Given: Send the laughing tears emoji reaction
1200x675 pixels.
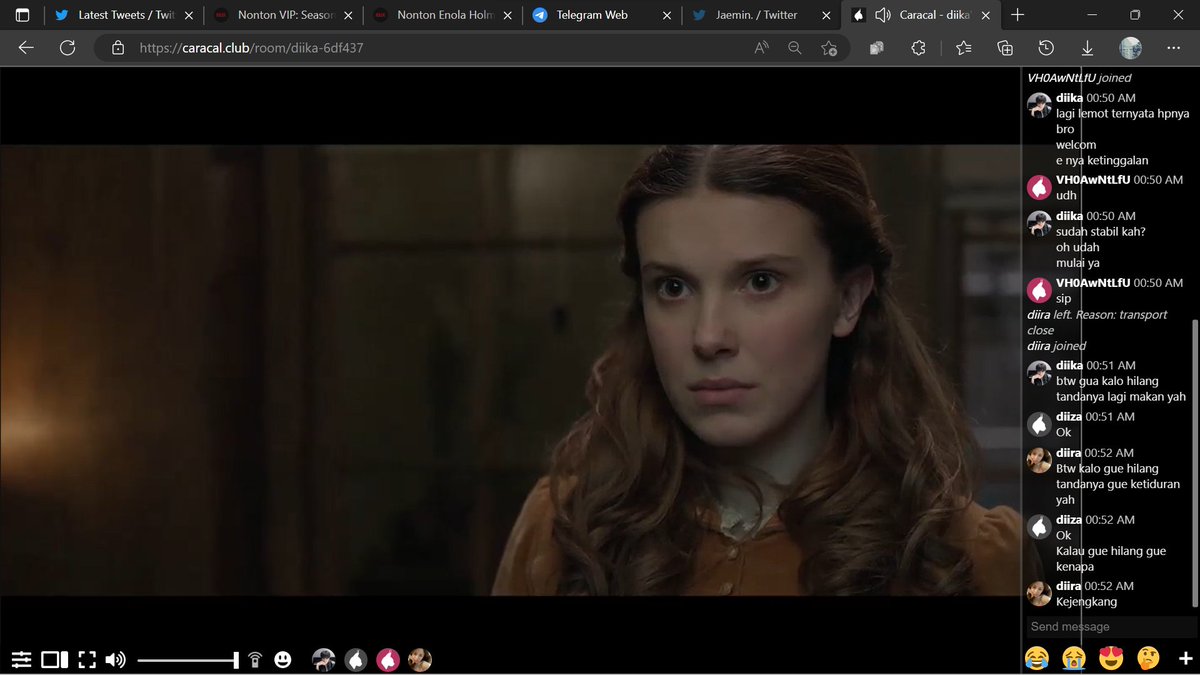Looking at the screenshot, I should (1037, 657).
